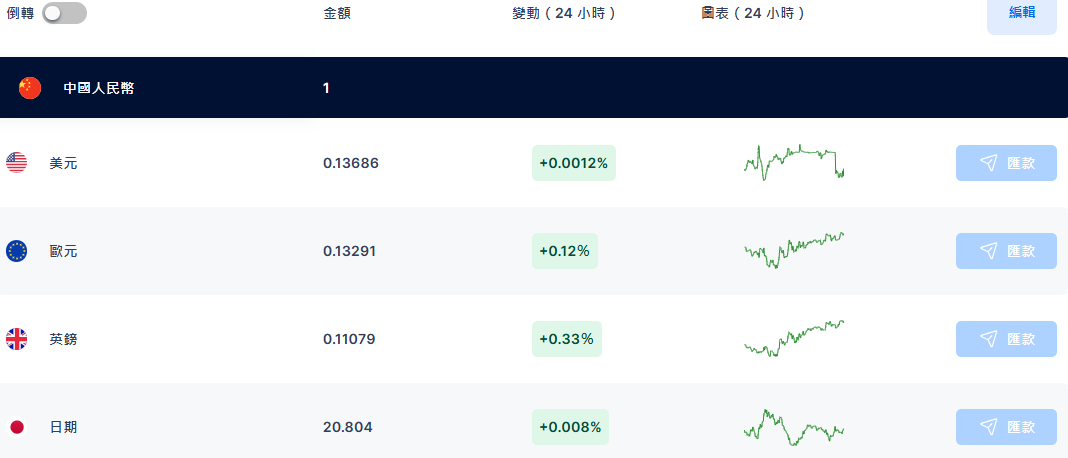Click the 中國人民幣 amount field showing 1
Screen dimensions: 1068x458
tap(326, 88)
